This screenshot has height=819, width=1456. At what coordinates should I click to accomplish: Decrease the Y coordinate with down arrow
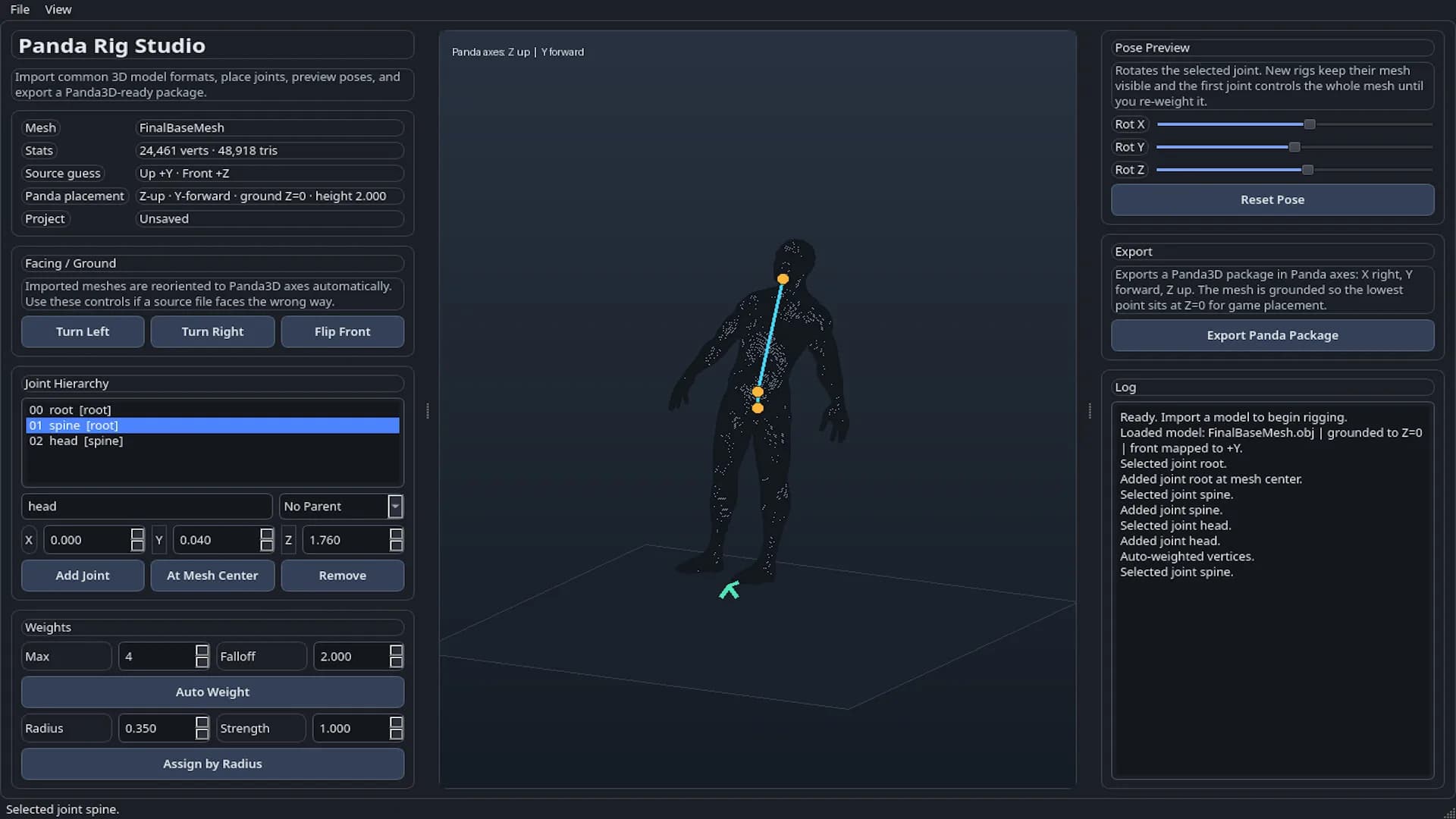pos(267,546)
